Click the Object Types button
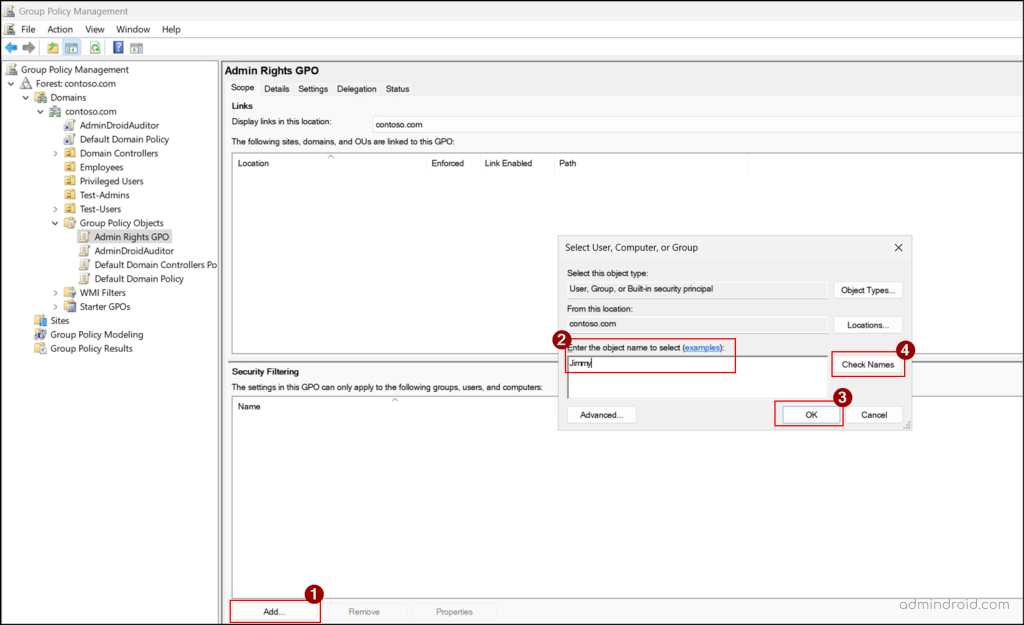 coord(867,290)
